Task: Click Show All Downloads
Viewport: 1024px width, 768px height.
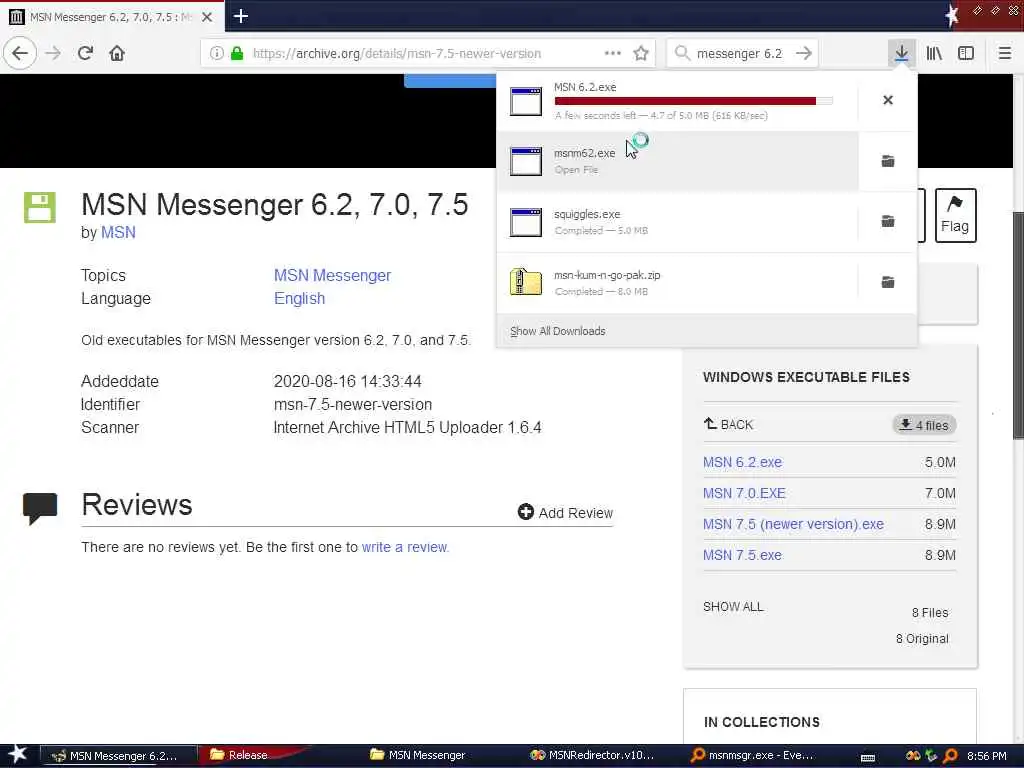Action: point(557,331)
